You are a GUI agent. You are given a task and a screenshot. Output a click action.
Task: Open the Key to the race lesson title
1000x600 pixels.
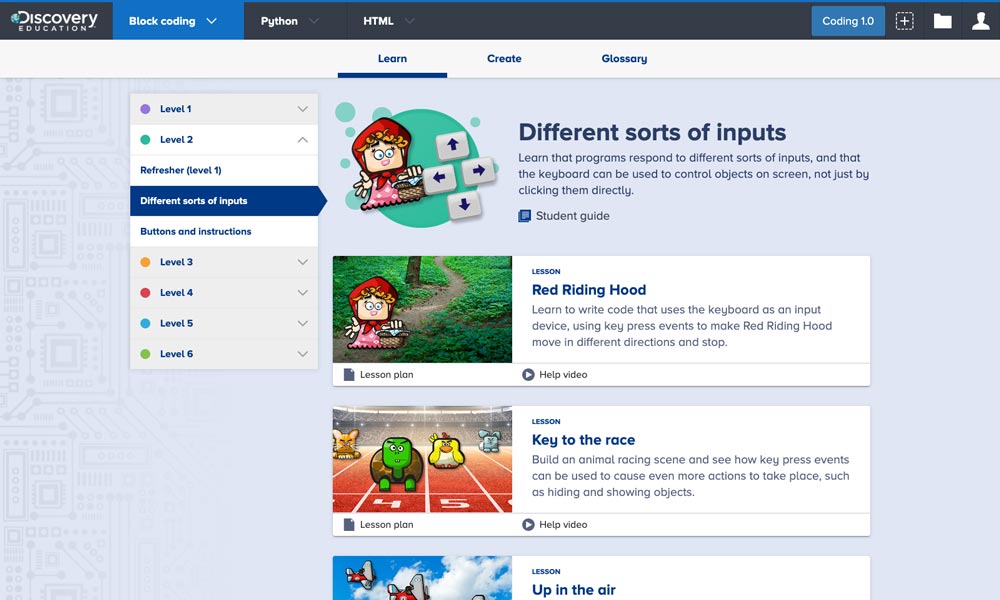coord(584,440)
